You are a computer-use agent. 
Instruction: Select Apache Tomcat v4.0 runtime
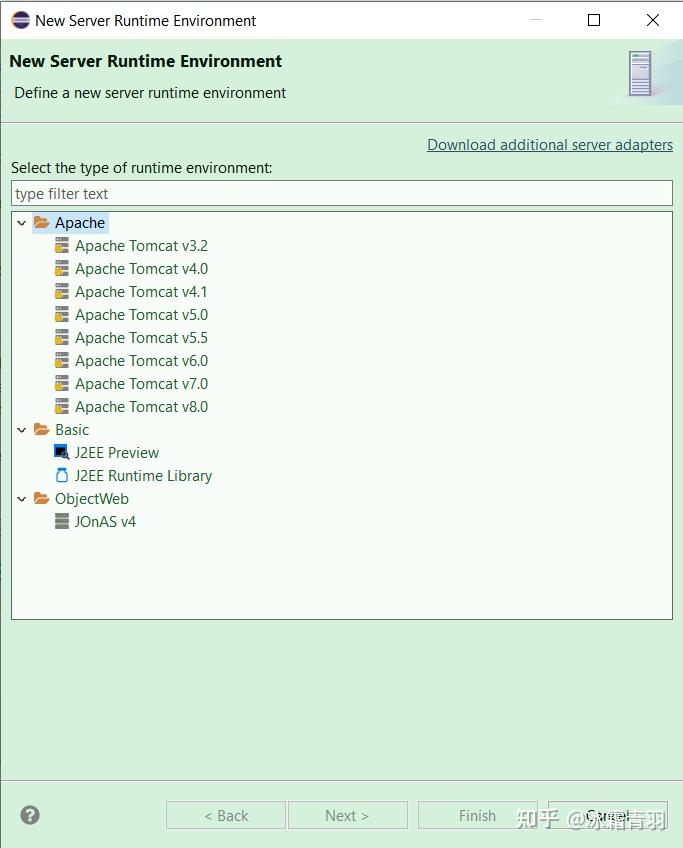(141, 268)
